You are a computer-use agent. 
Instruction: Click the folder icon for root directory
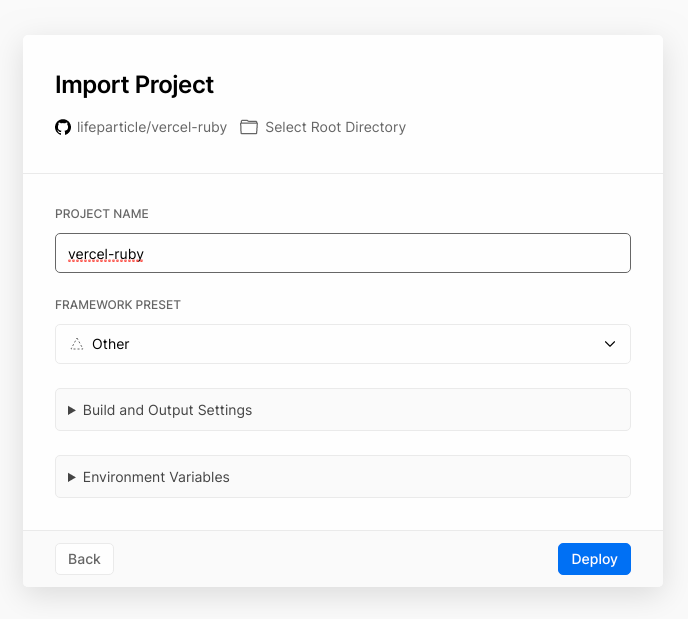tap(249, 127)
